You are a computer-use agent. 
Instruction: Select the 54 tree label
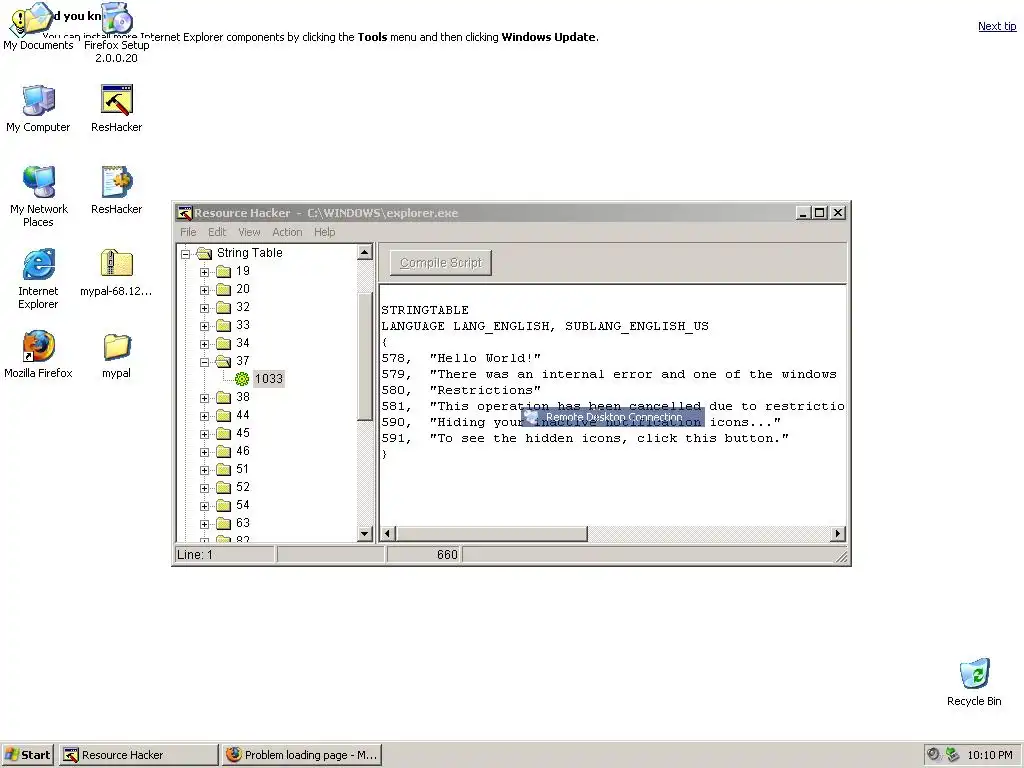243,505
